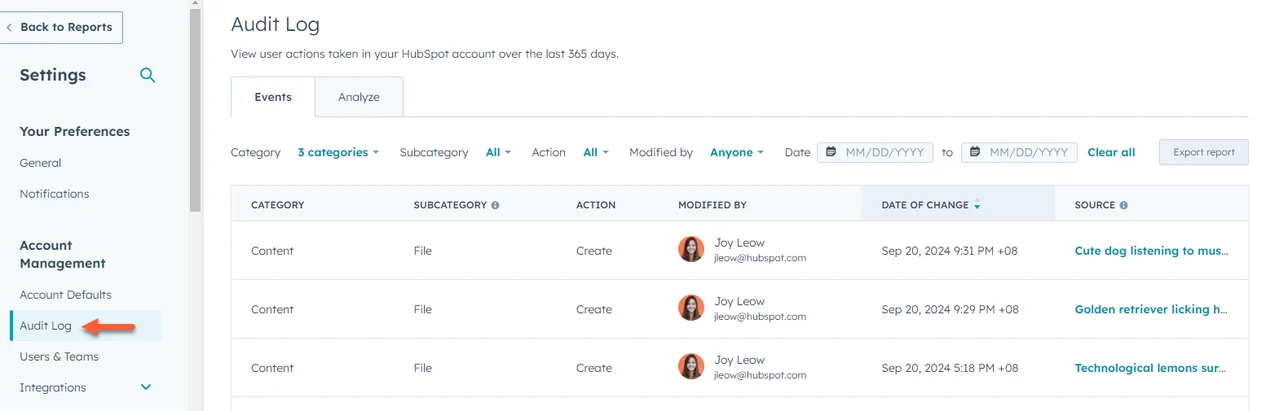Switch to the Events tab
Image resolution: width=1266 pixels, height=411 pixels.
tap(273, 97)
